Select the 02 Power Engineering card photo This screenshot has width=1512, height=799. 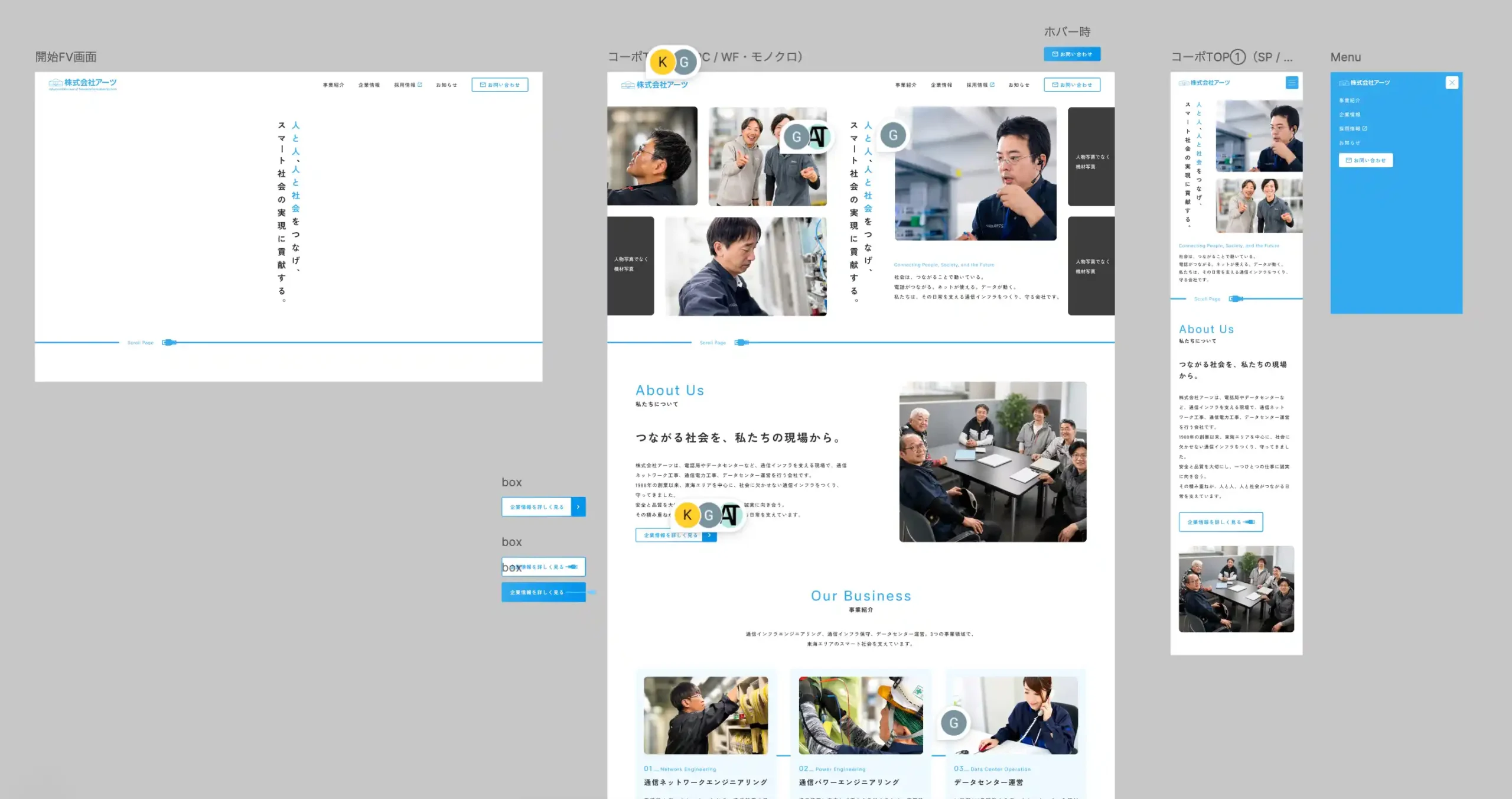click(861, 715)
